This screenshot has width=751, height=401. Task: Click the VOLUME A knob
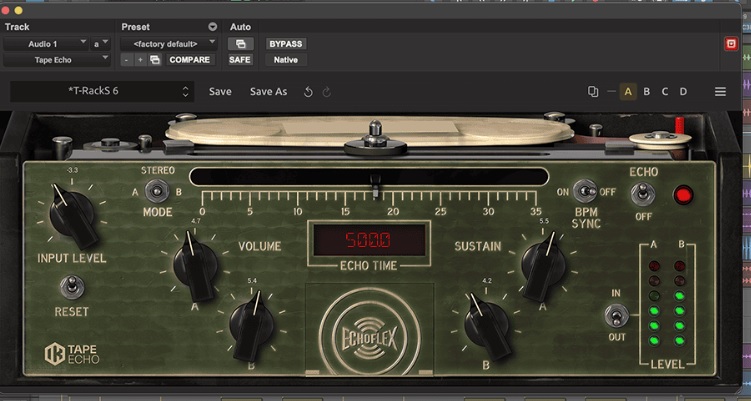[195, 265]
